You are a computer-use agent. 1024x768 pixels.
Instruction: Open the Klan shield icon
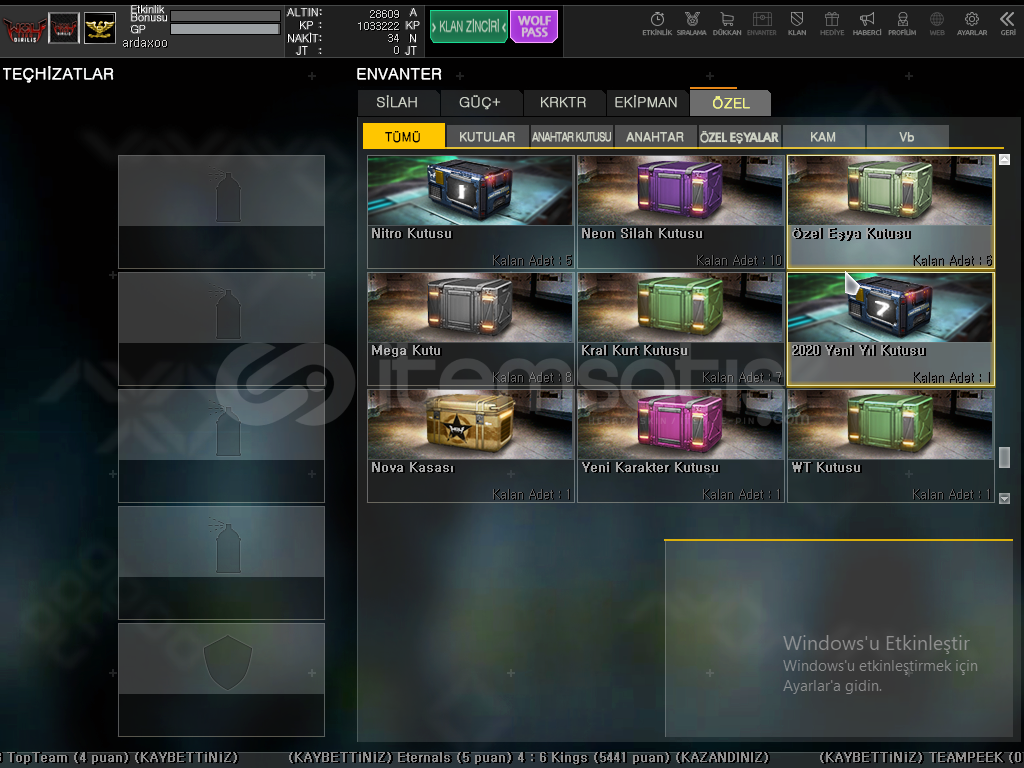(797, 24)
